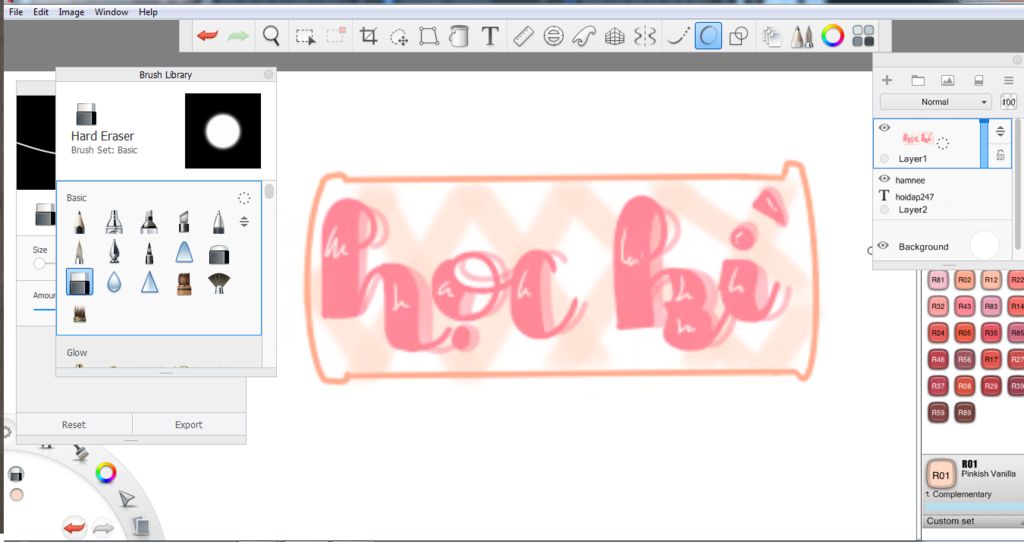Select the R32 Copic color swatch
The image size is (1024, 542).
[938, 306]
